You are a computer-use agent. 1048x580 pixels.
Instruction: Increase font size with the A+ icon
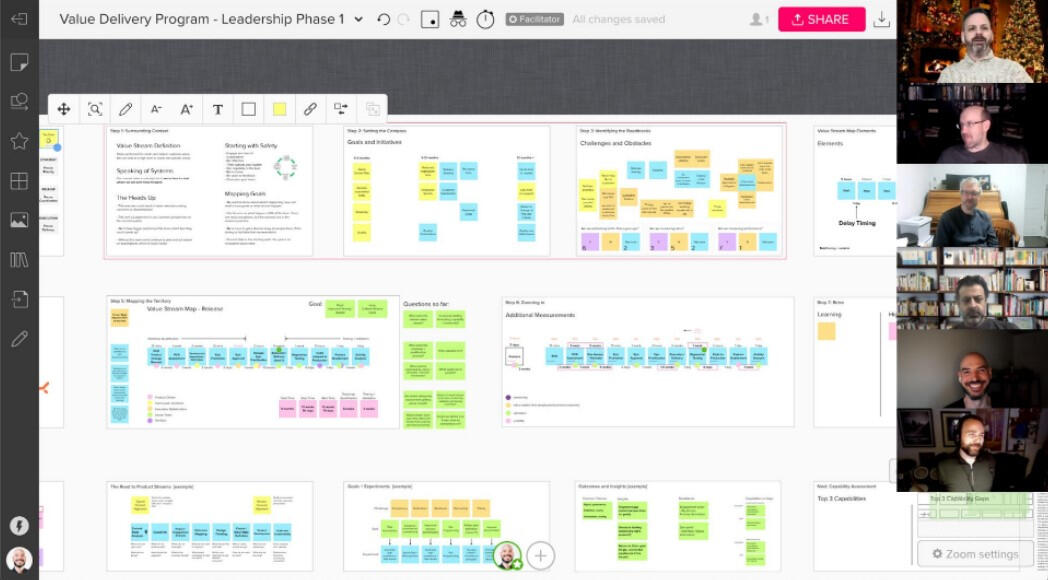click(x=186, y=108)
